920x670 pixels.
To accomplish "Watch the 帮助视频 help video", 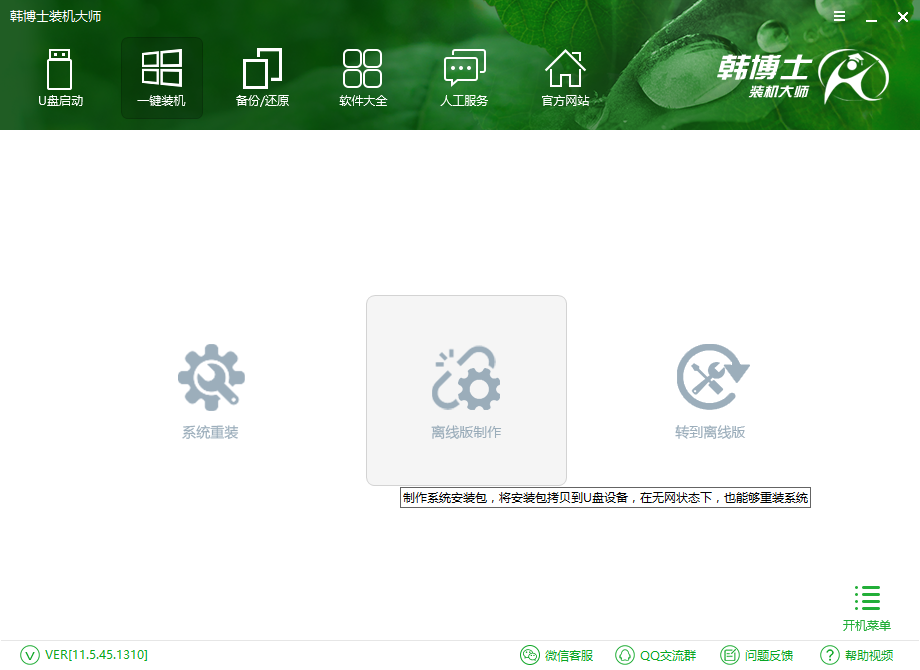I will [855, 655].
